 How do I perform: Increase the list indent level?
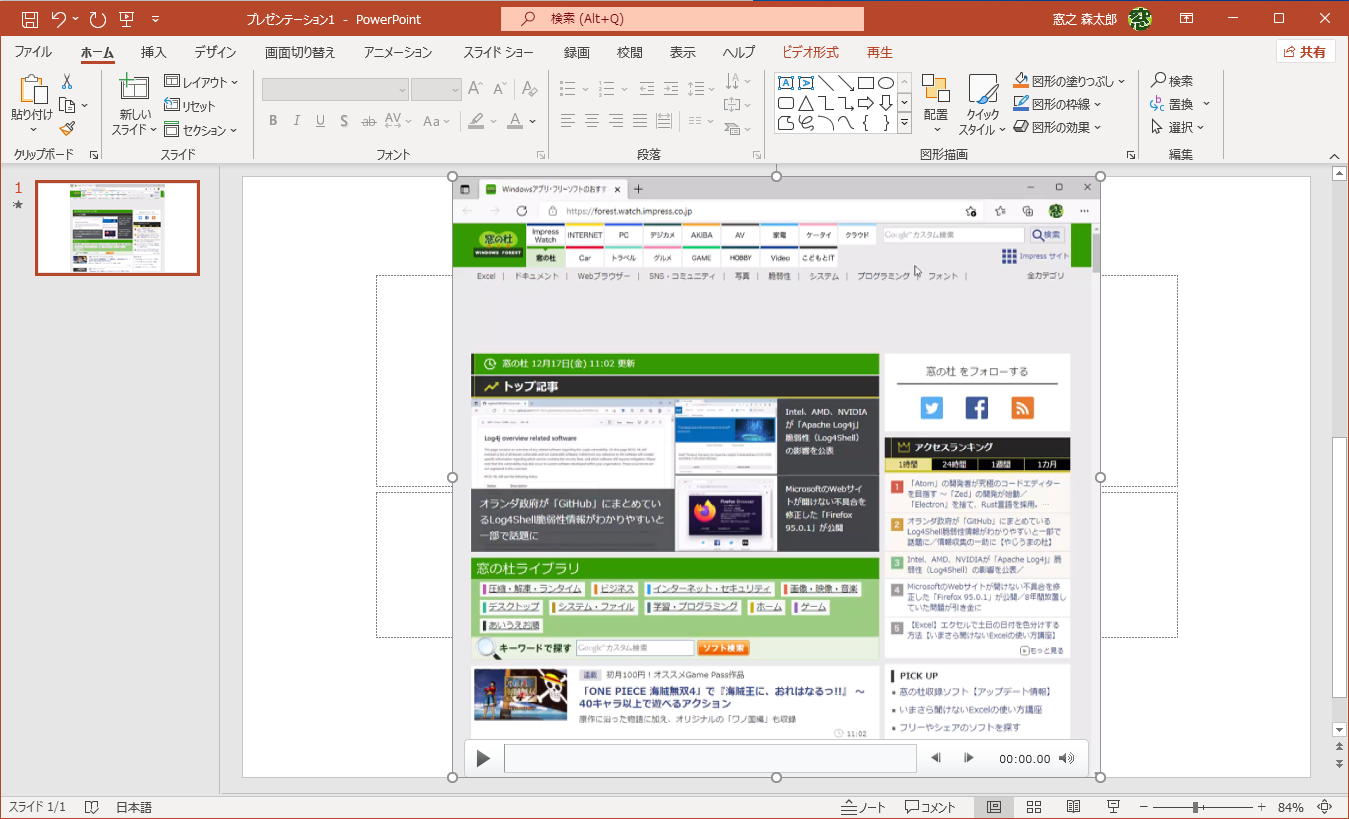(x=670, y=88)
